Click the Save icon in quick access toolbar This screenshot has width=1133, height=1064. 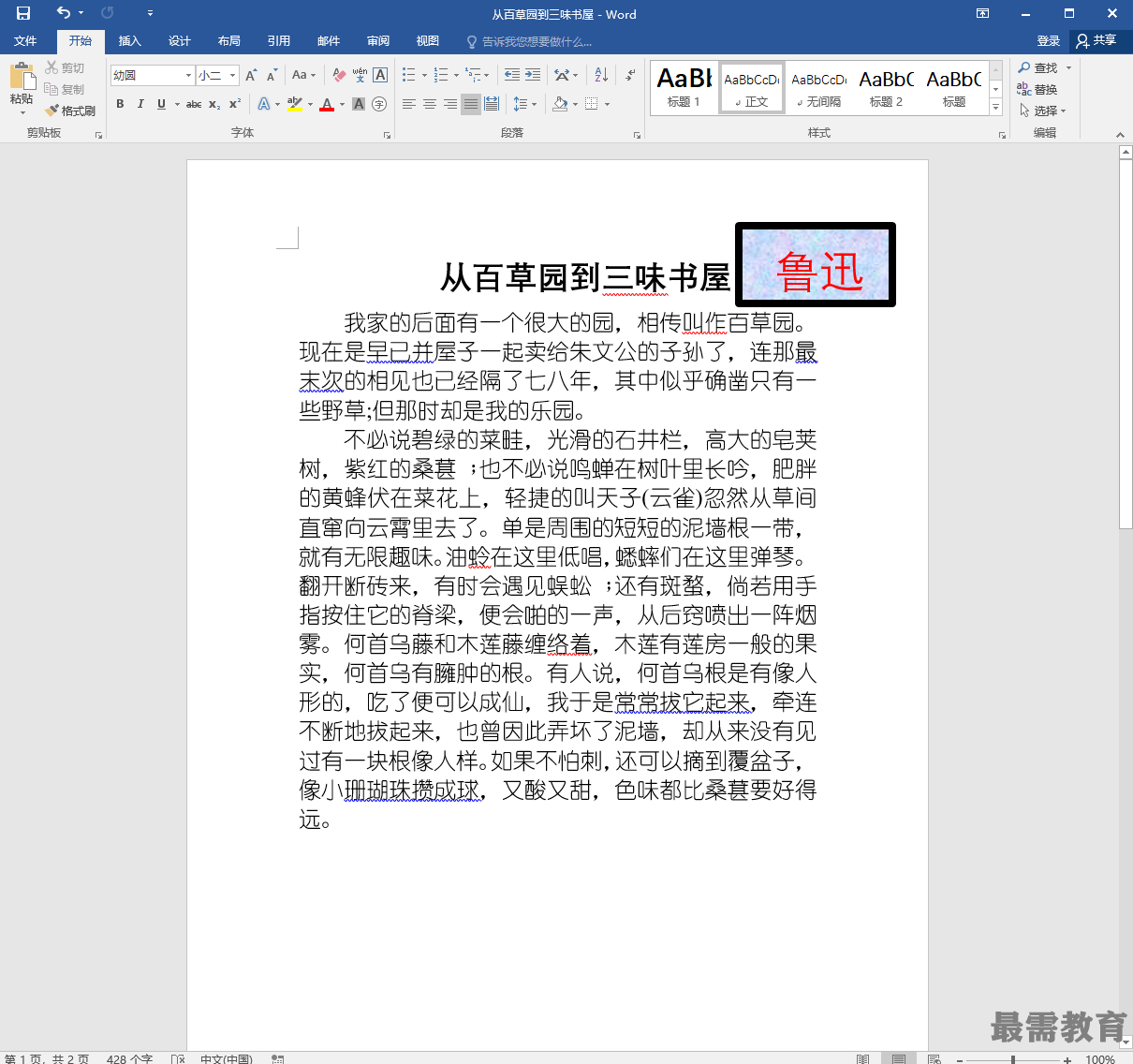coord(23,13)
